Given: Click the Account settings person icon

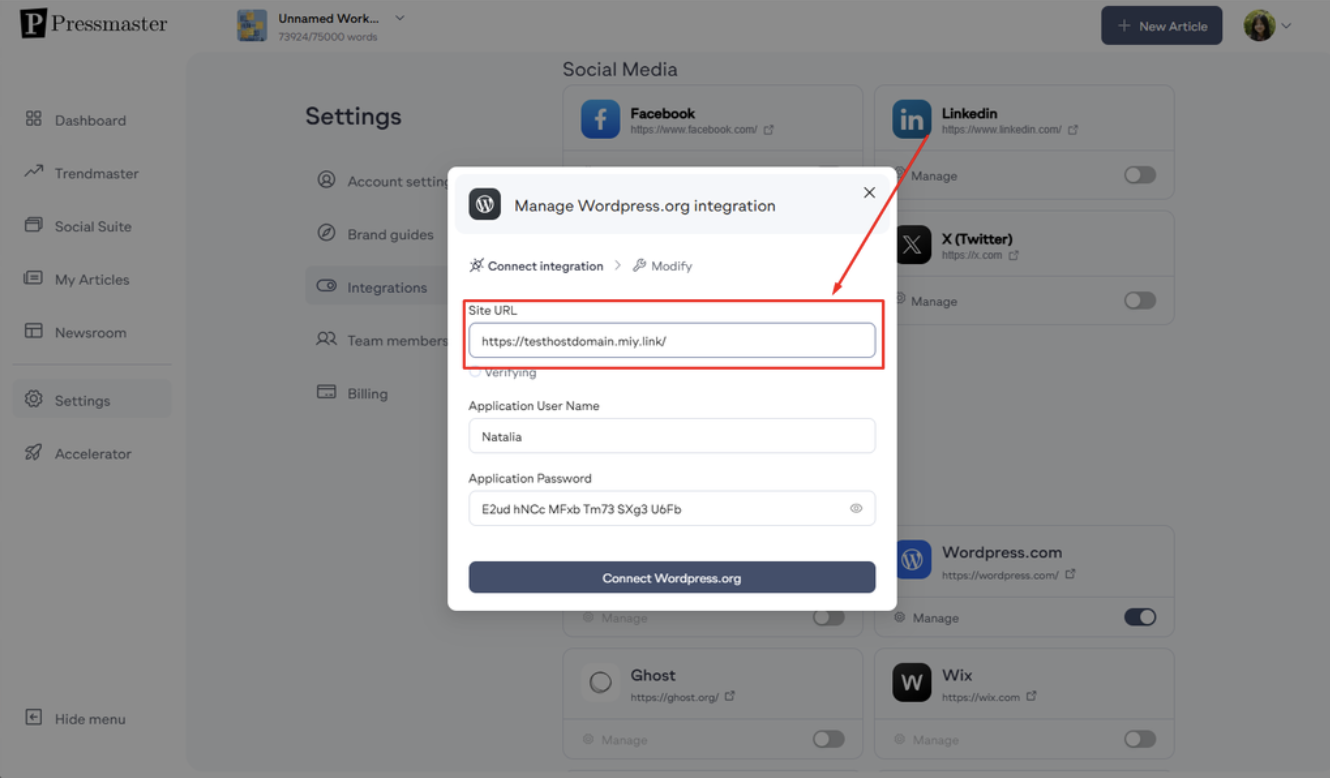Looking at the screenshot, I should 326,180.
